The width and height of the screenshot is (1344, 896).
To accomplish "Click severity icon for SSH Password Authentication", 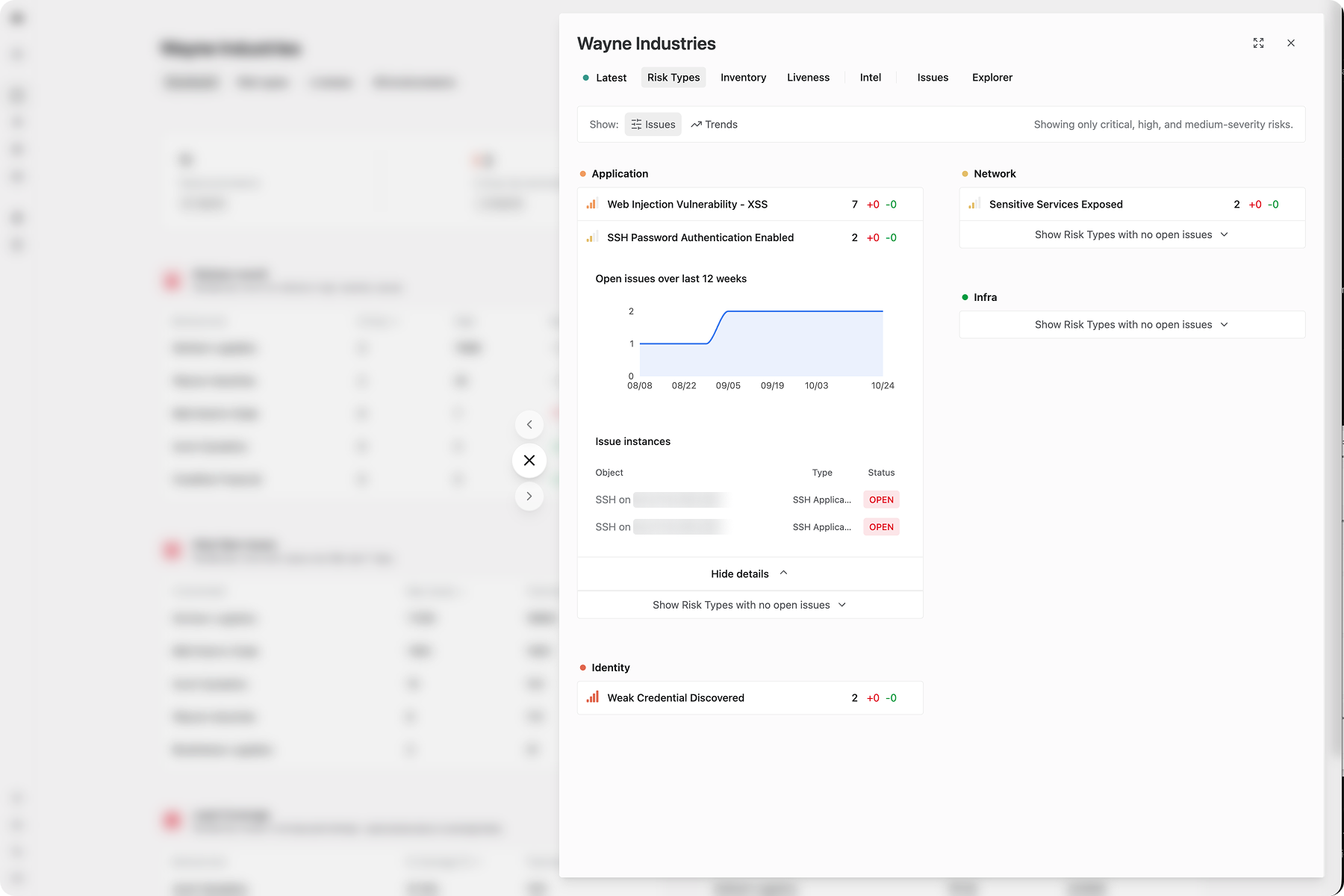I will 592,237.
